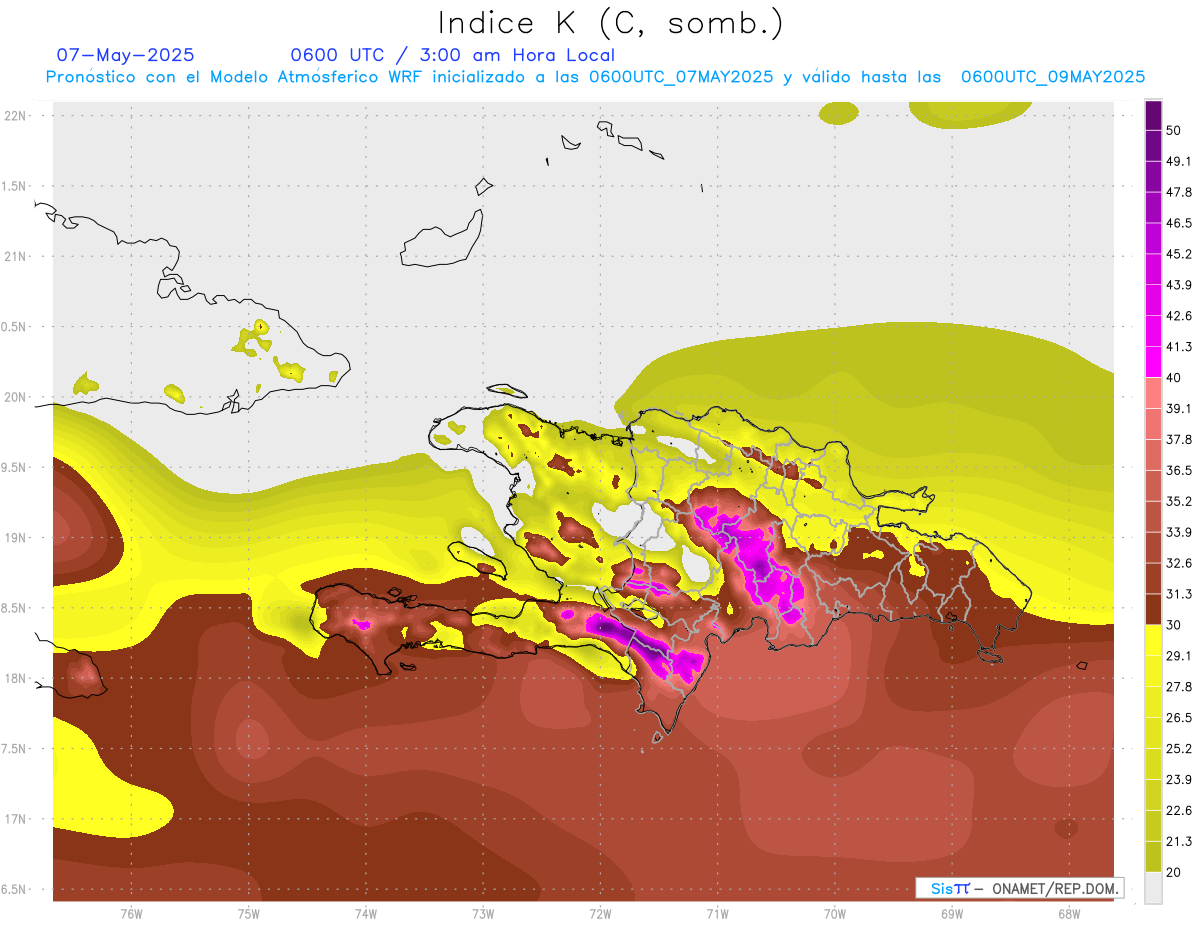Click the magenta swatch between 42.6 and 43.9
The image size is (1200, 927).
1154,300
